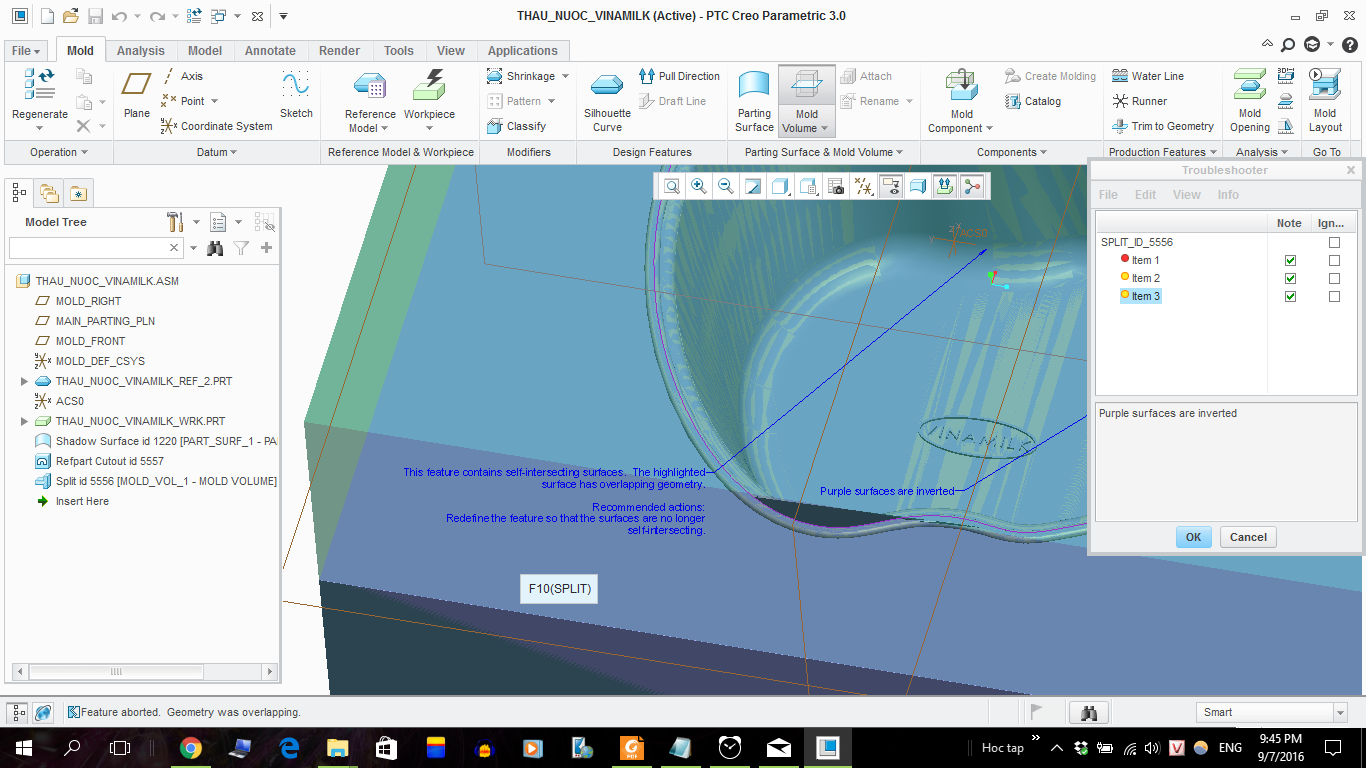This screenshot has width=1366, height=768.
Task: Click the Model Tree settings hammer icon
Action: pos(174,222)
